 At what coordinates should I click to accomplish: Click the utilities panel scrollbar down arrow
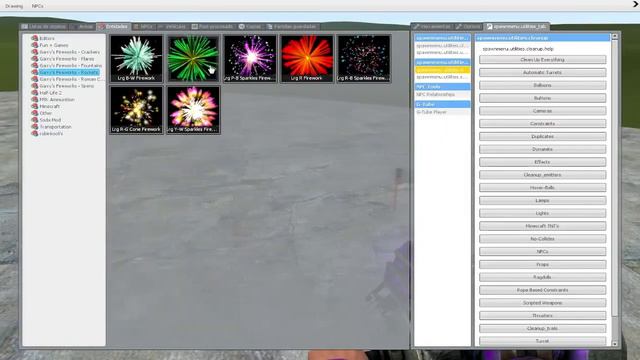tap(615, 344)
